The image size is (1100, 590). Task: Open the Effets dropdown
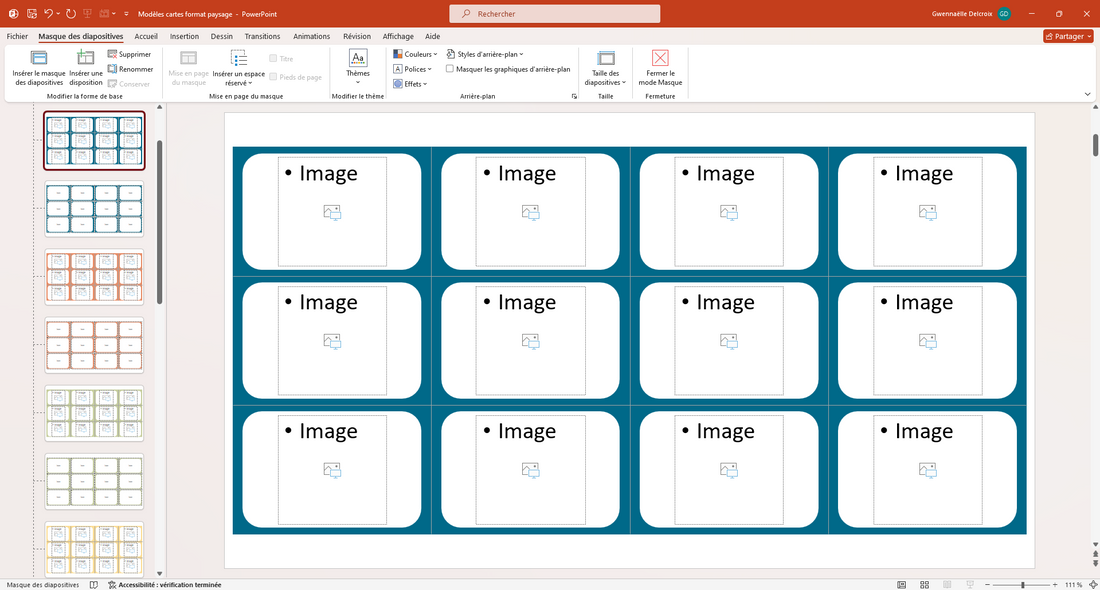(x=410, y=83)
